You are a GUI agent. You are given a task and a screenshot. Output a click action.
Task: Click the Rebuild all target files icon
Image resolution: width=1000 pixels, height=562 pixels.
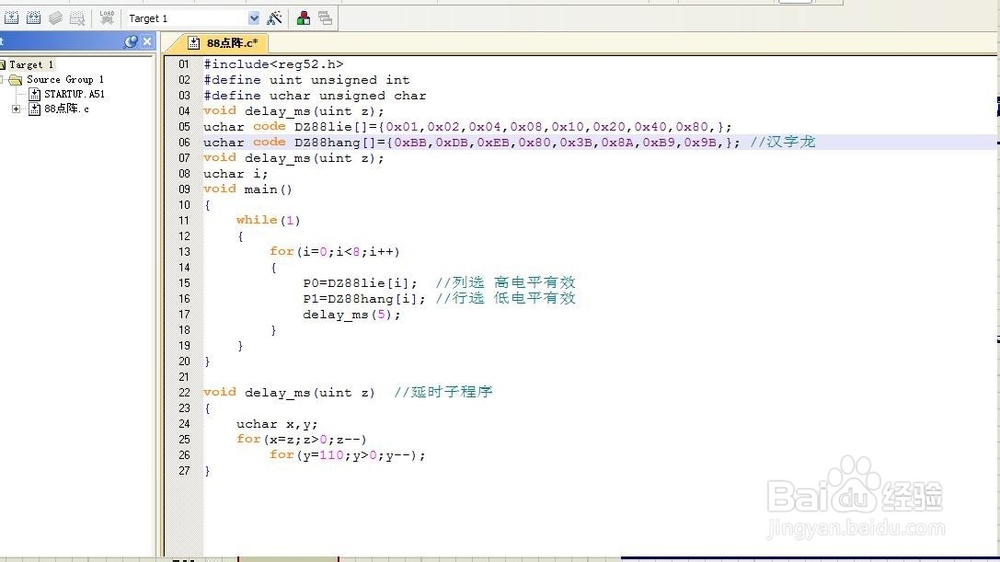[34, 18]
